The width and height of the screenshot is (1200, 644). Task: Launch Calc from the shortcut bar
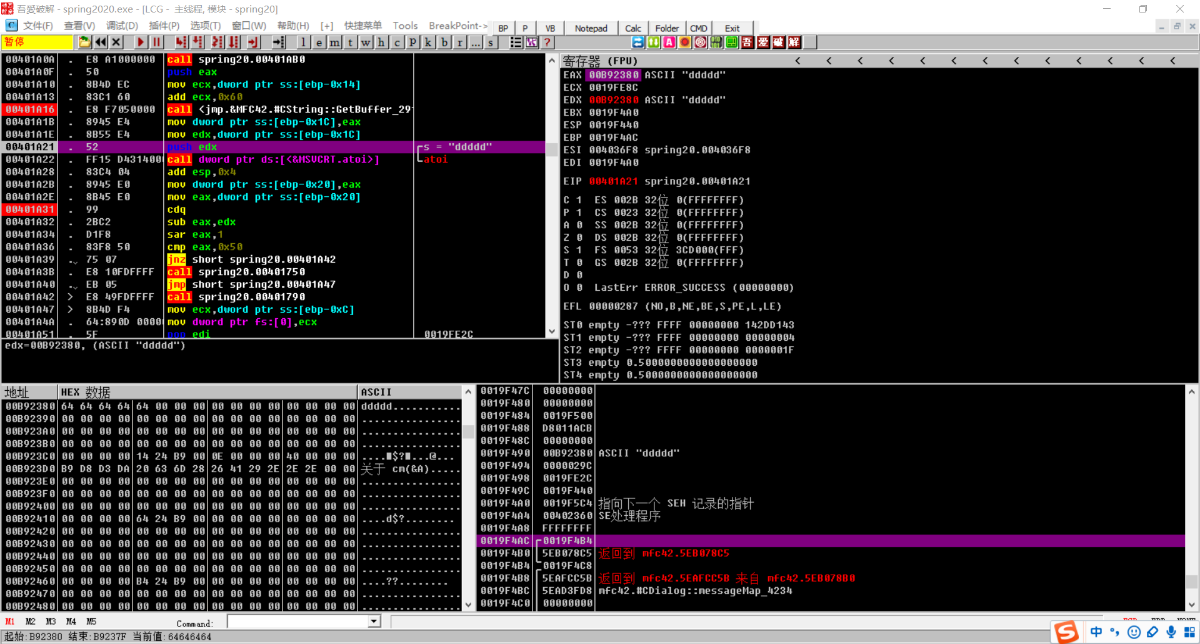tap(634, 28)
